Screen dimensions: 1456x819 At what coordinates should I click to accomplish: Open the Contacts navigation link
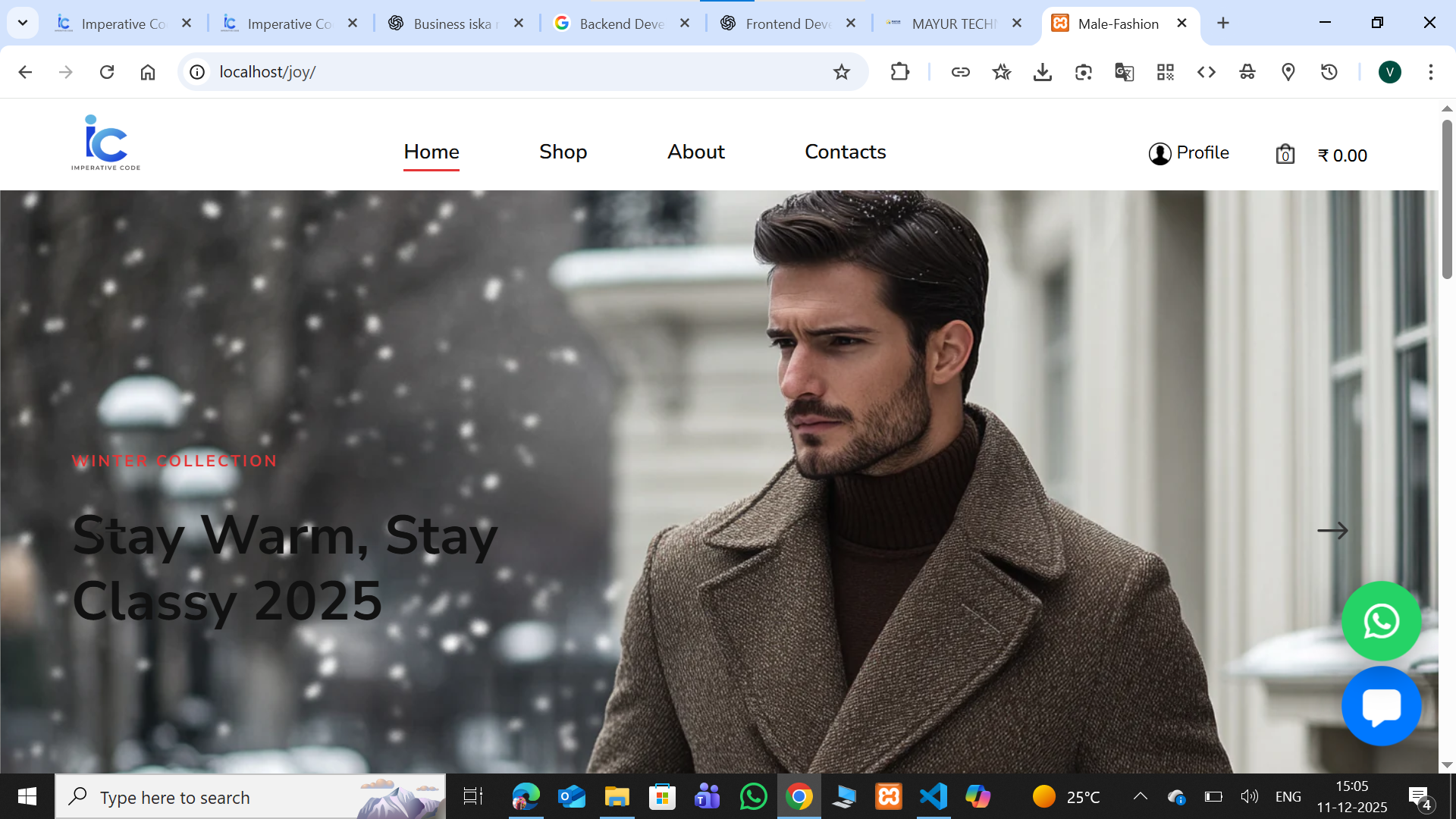[845, 152]
